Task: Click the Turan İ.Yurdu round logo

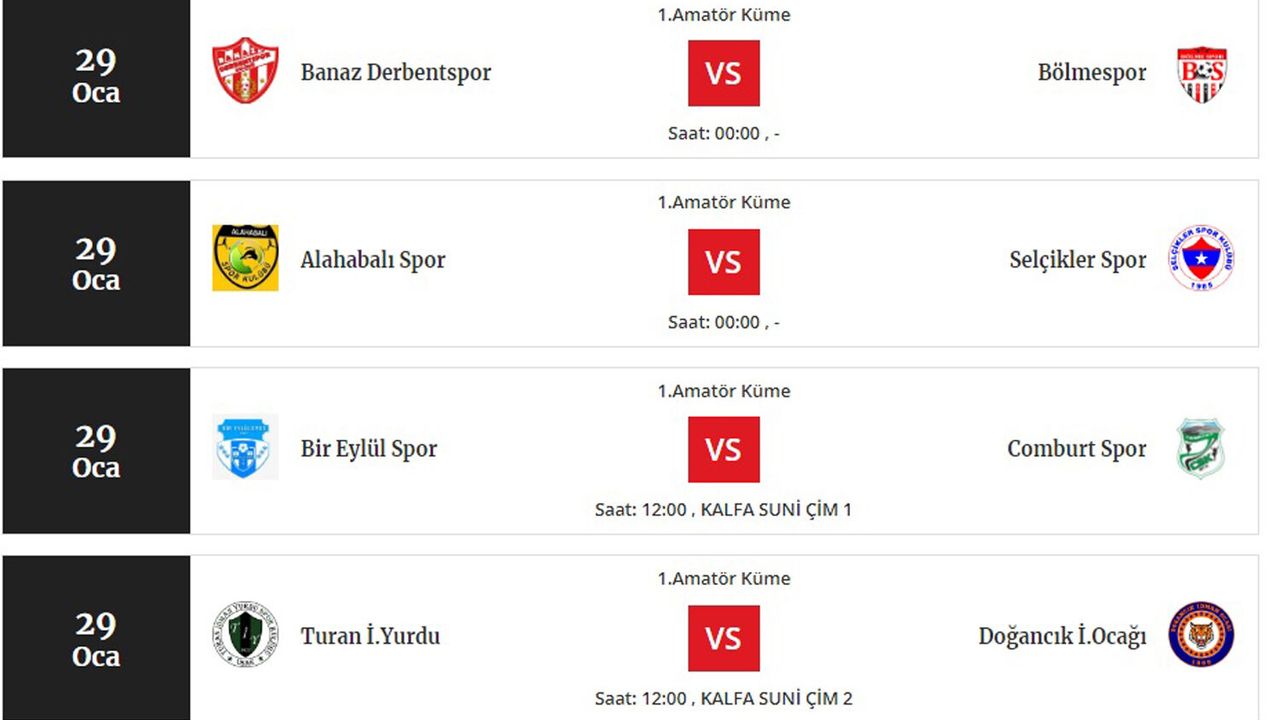Action: pos(245,635)
